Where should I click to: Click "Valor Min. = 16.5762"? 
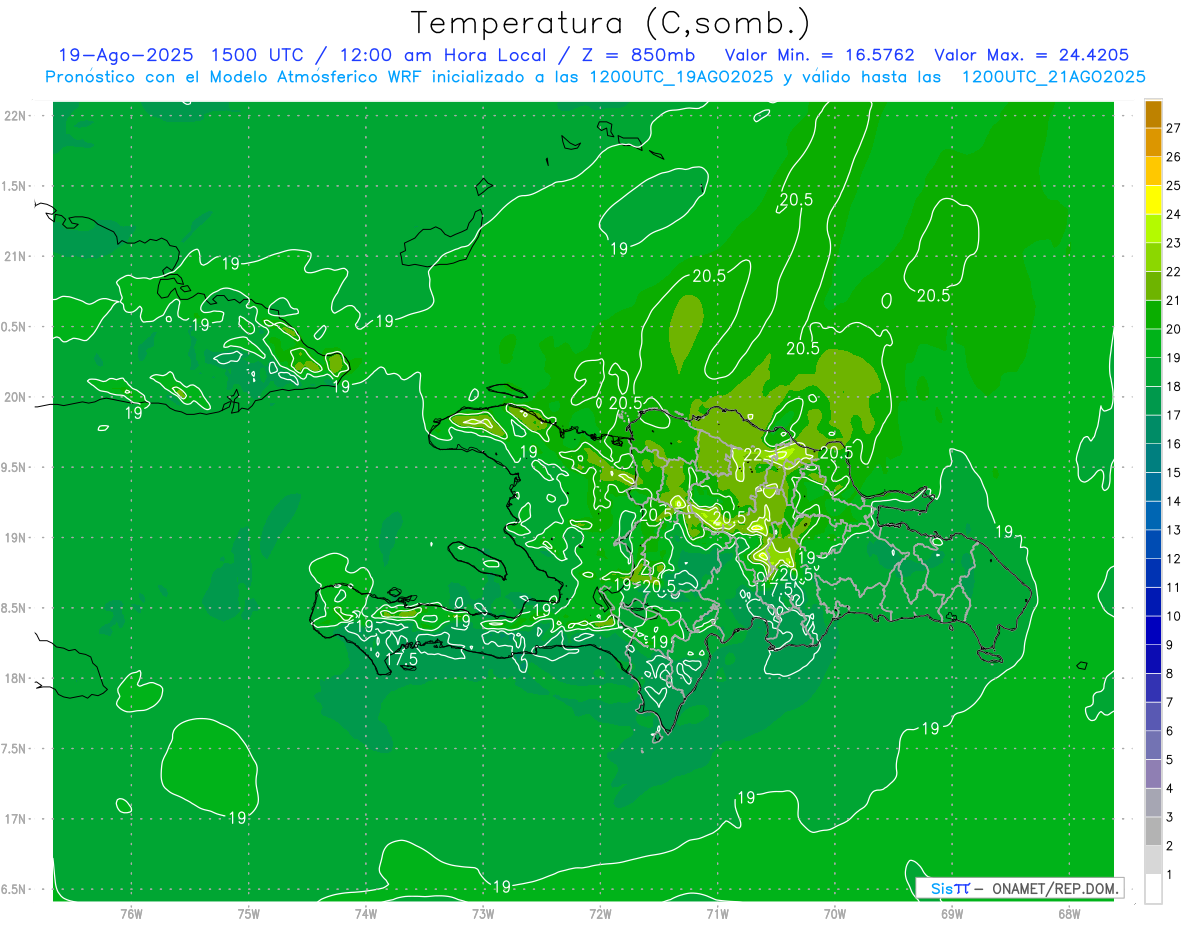(820, 55)
